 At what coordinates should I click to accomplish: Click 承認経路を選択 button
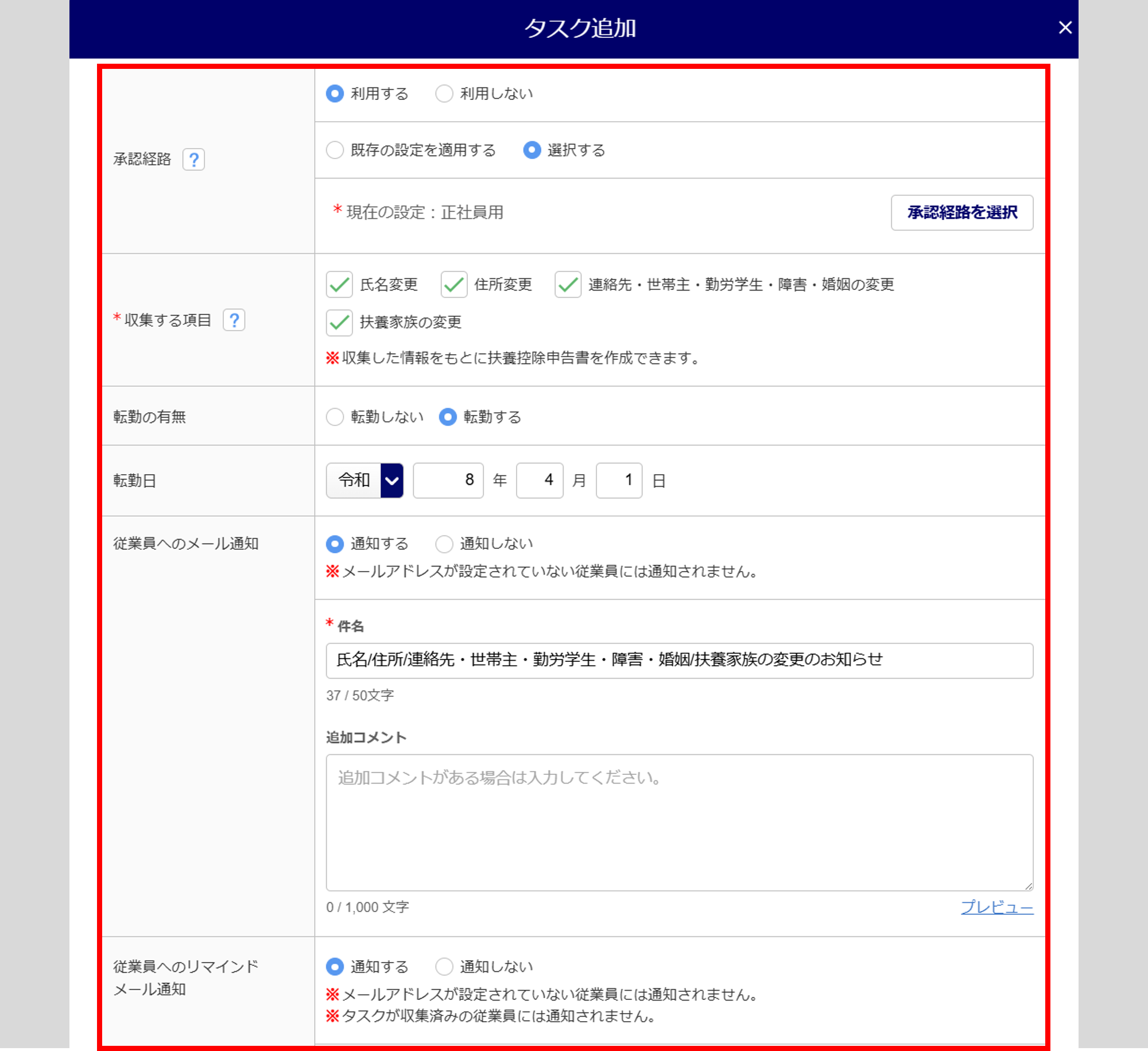[x=961, y=213]
